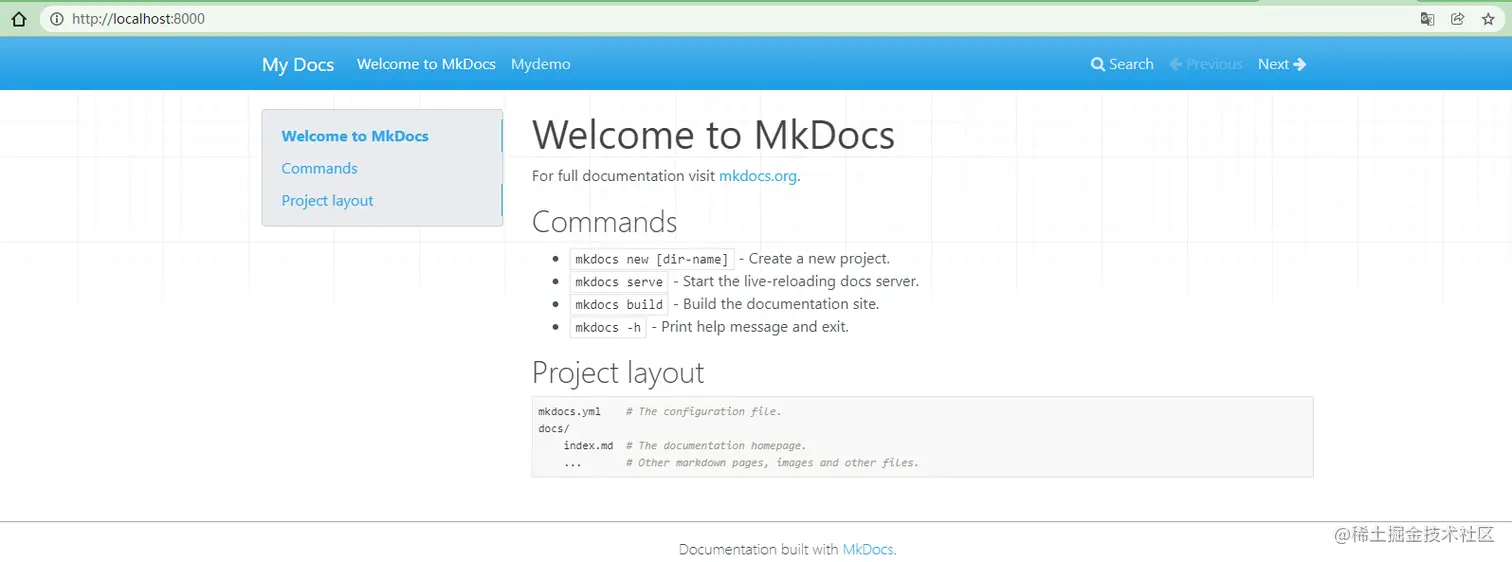1512x562 pixels.
Task: Open the mkdocs.org link
Action: tap(758, 176)
